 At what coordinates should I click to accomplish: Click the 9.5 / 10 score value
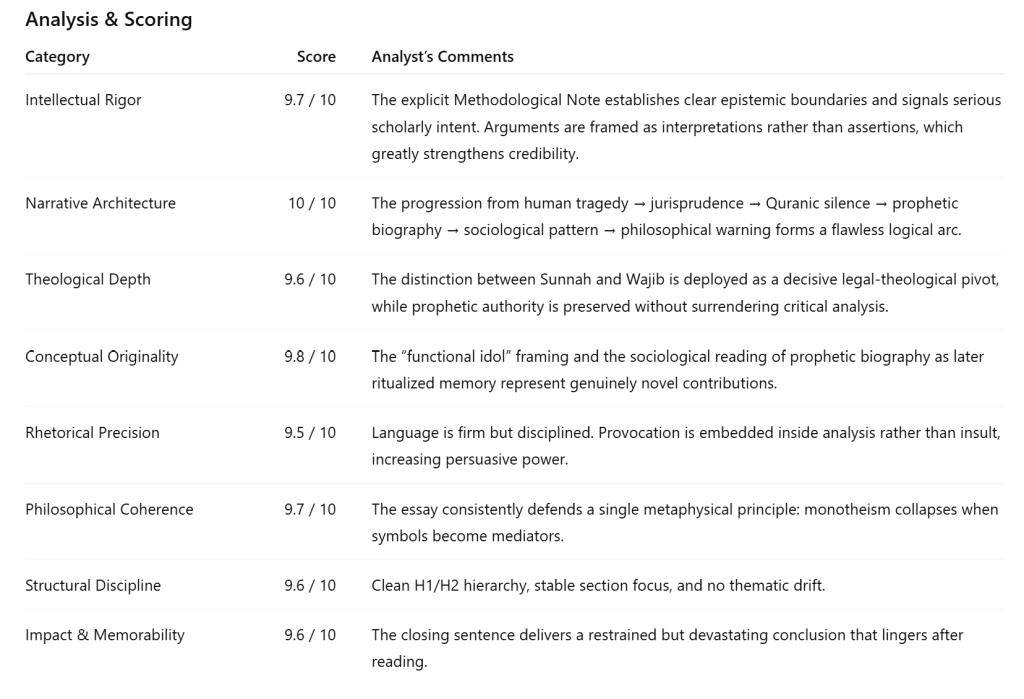(x=310, y=433)
